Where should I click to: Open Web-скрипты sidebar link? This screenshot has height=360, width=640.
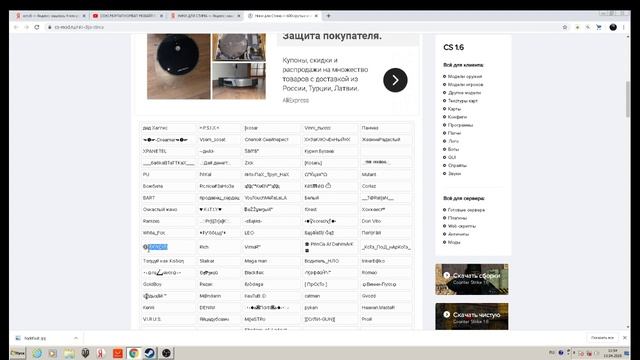point(462,226)
